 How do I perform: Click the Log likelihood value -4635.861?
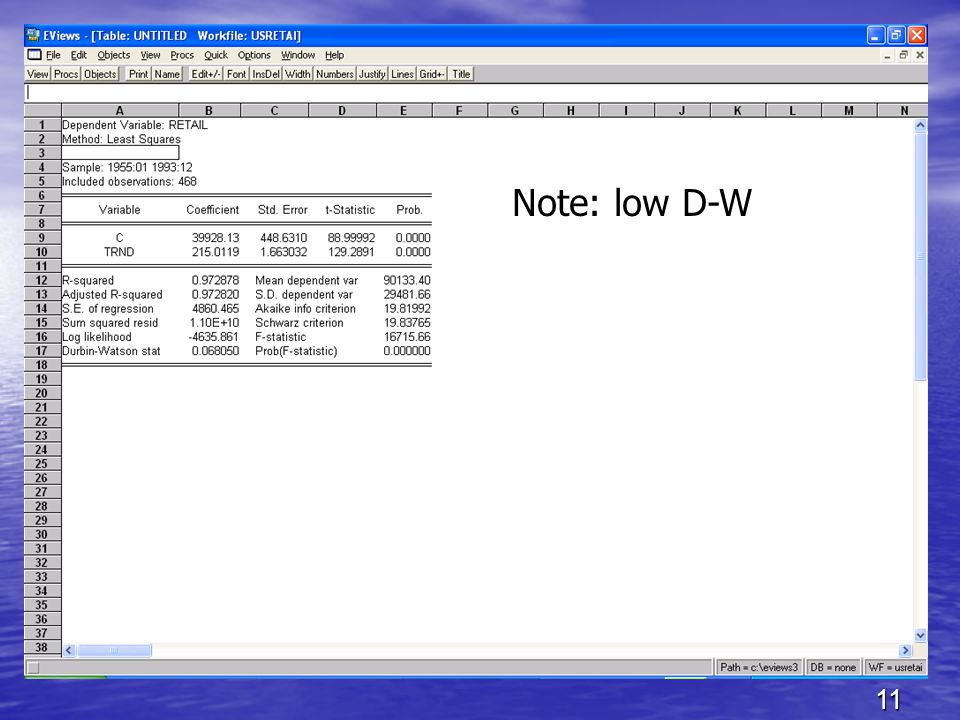point(214,337)
